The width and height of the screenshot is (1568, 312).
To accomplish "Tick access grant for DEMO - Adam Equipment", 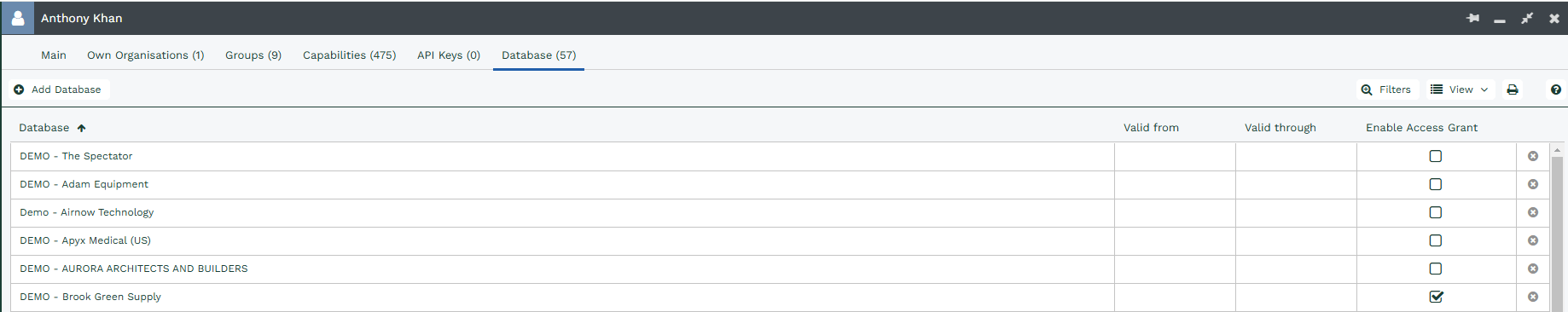I will 1436,184.
